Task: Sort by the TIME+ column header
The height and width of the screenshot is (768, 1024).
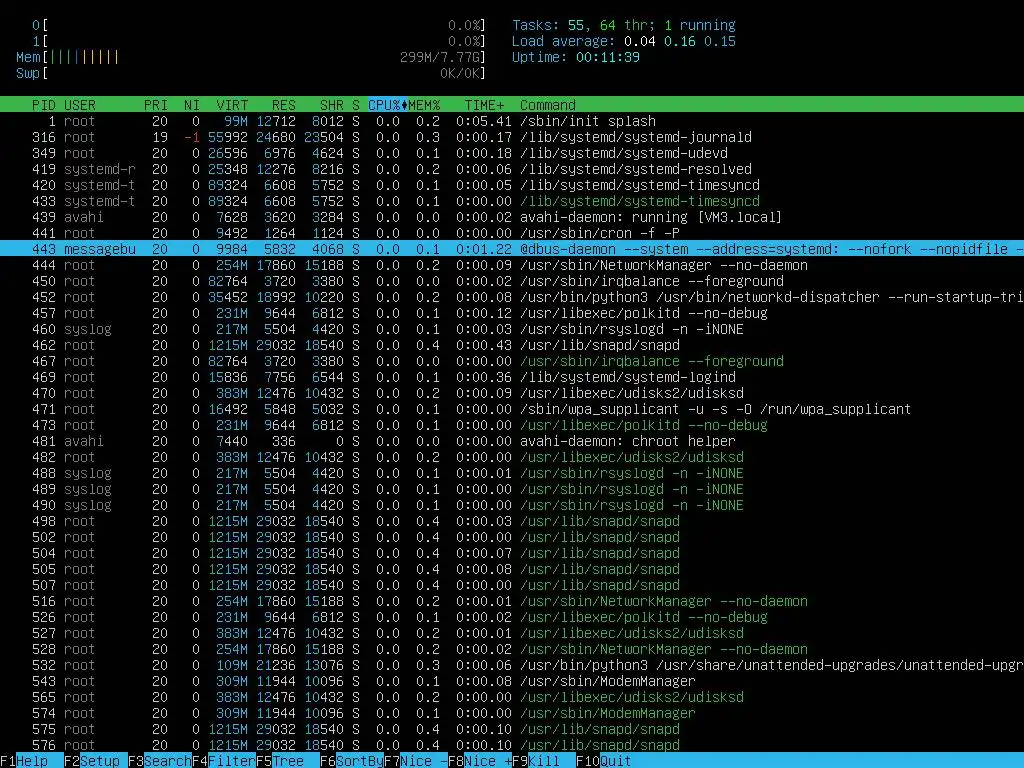Action: (485, 105)
